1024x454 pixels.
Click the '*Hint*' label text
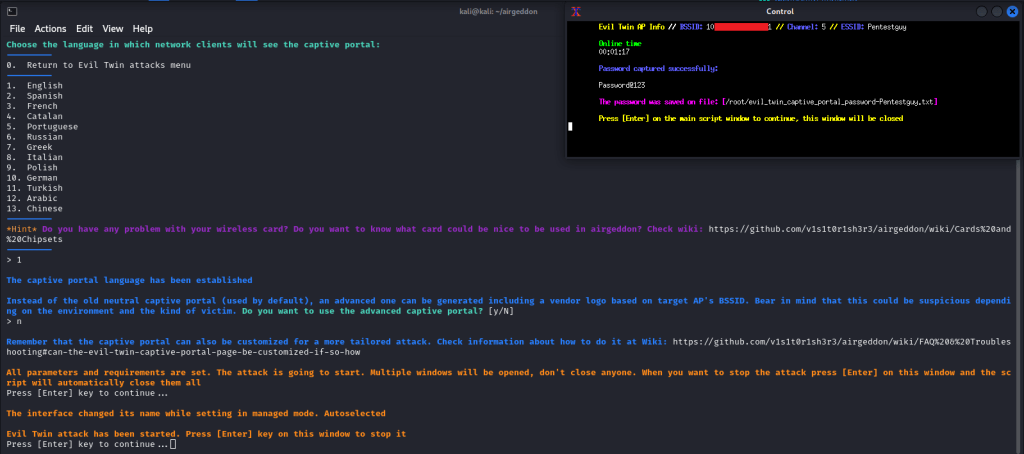[x=24, y=229]
